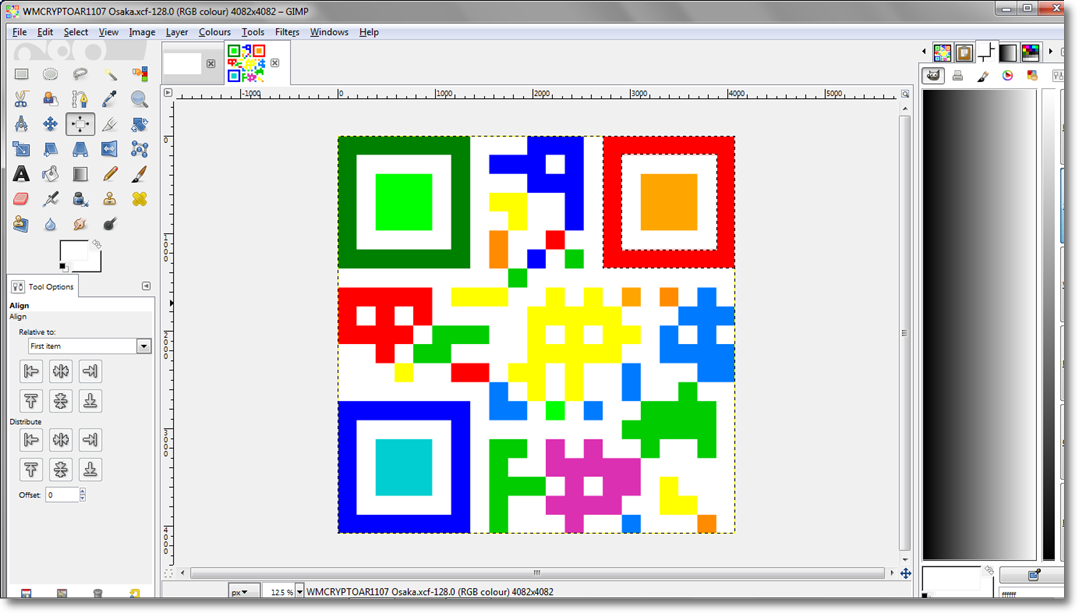Image resolution: width=1080 pixels, height=615 pixels.
Task: Select the Crop knife tool
Action: pos(110,124)
